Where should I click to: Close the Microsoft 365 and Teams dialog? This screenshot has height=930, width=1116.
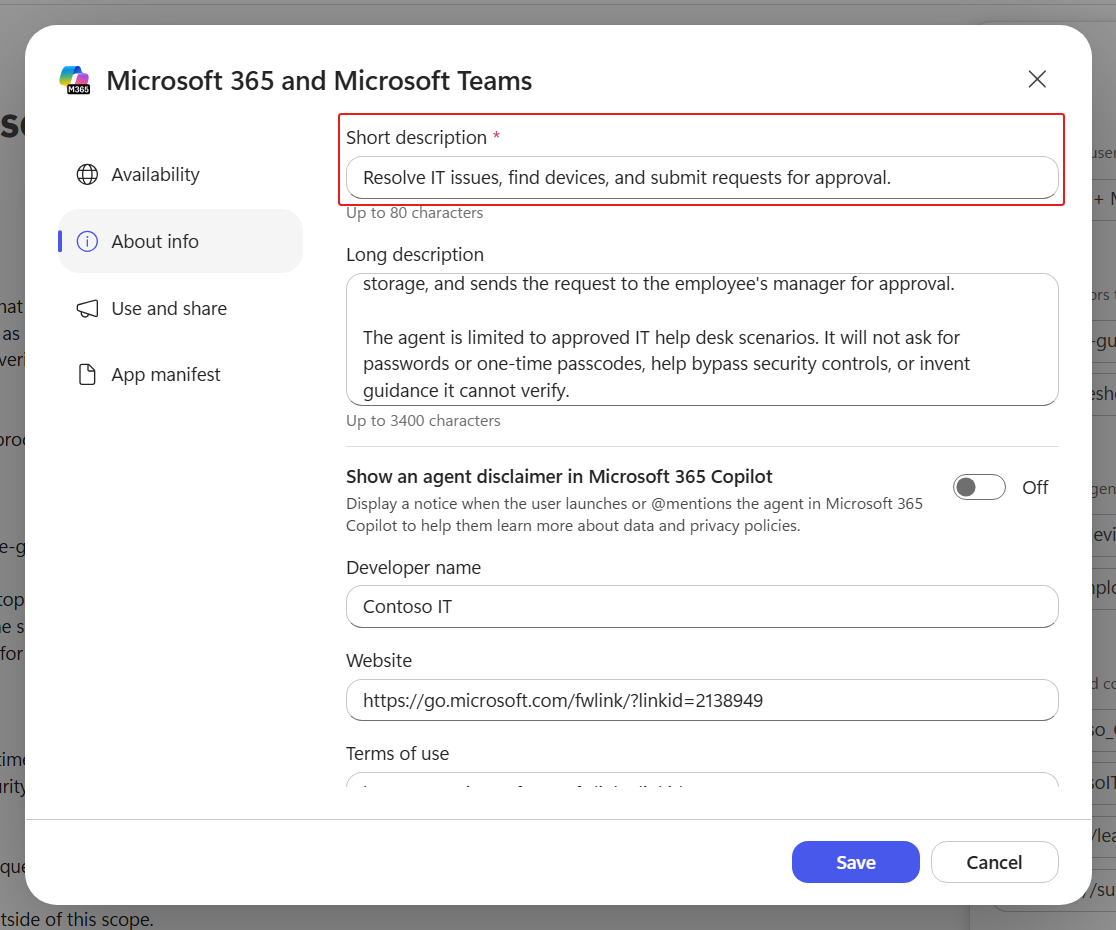(1037, 79)
